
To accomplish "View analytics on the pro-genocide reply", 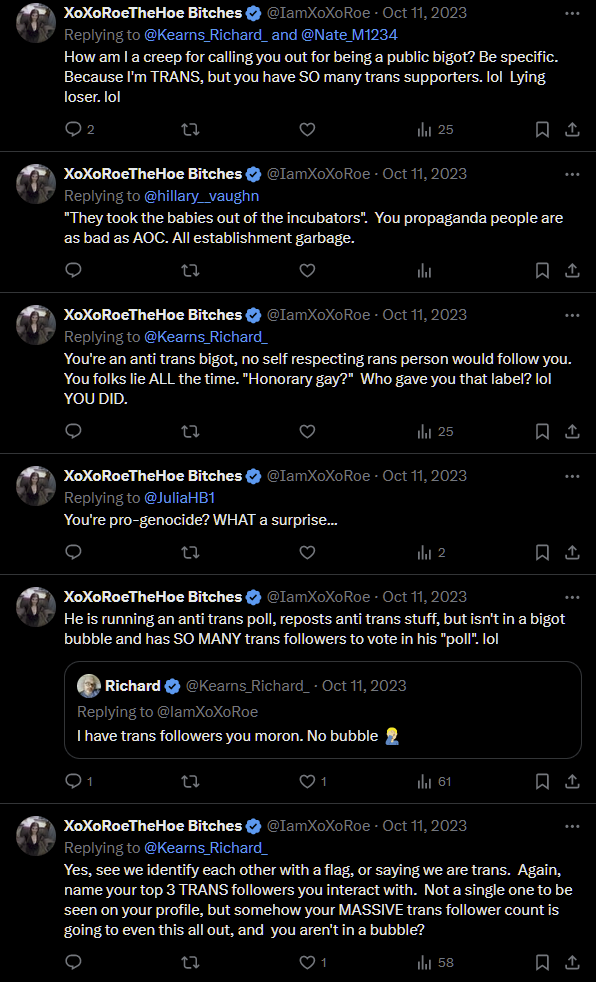I will [x=431, y=552].
